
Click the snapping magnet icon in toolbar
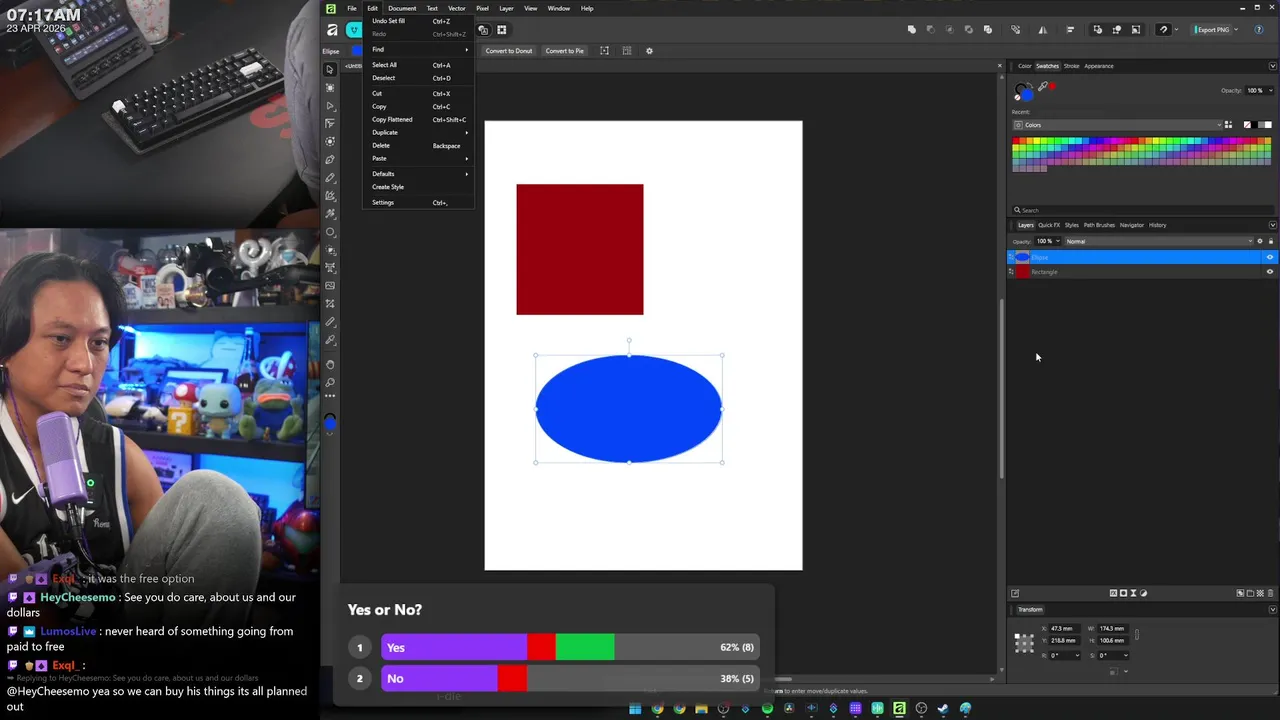click(1164, 30)
